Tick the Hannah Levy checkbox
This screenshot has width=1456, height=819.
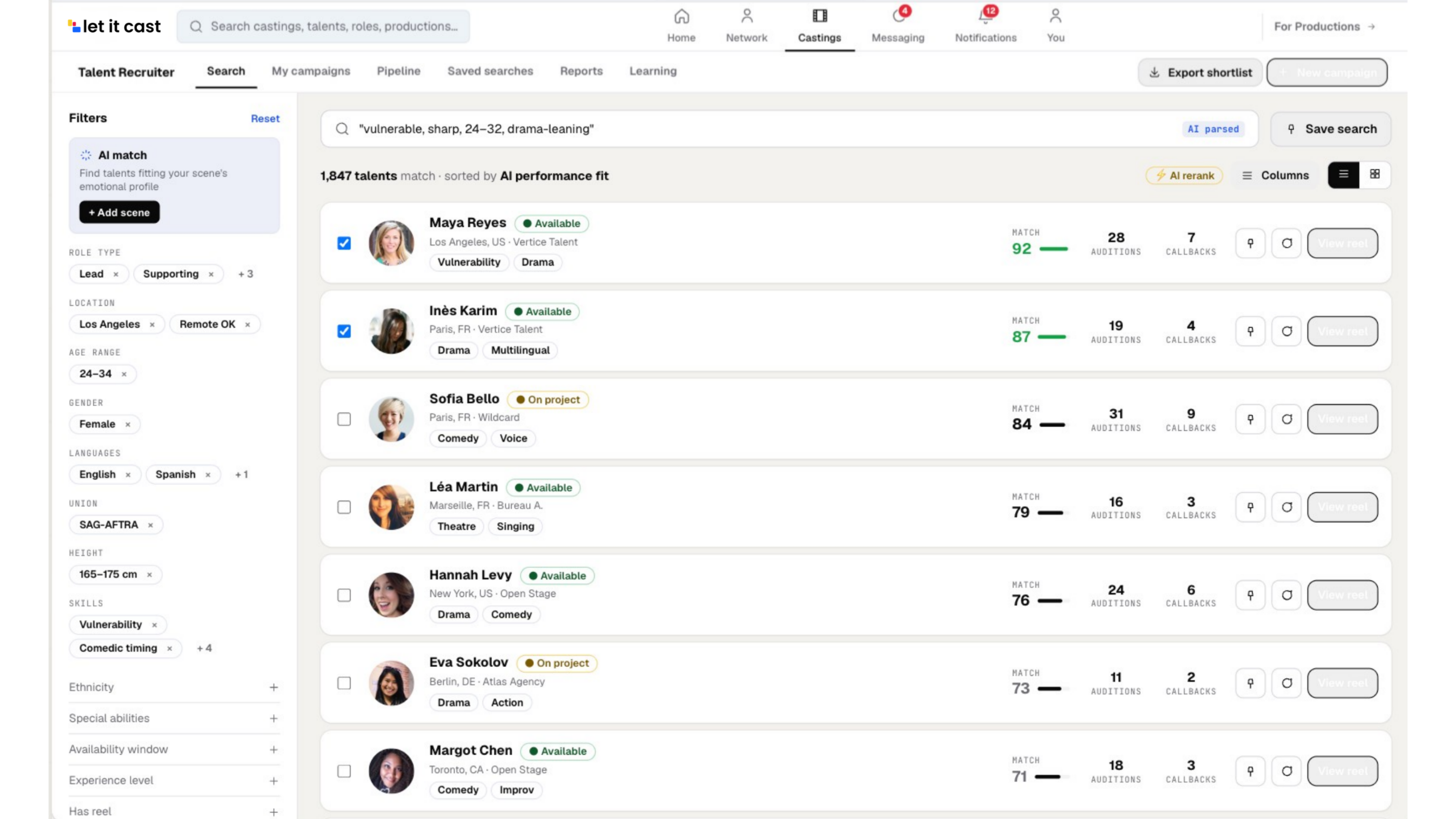(343, 595)
